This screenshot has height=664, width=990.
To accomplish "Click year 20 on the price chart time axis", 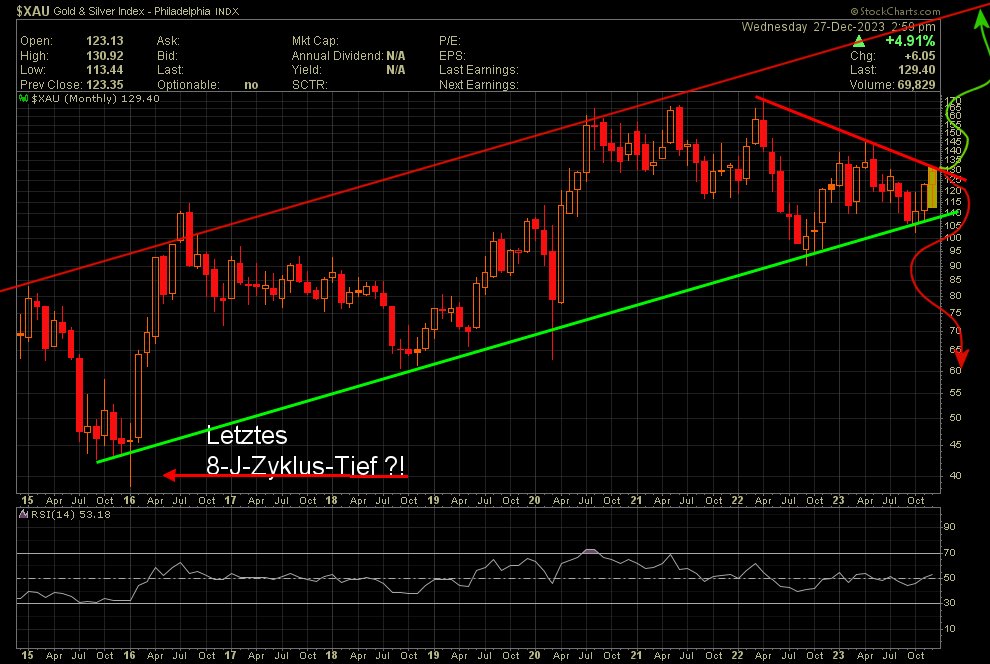I will point(535,501).
